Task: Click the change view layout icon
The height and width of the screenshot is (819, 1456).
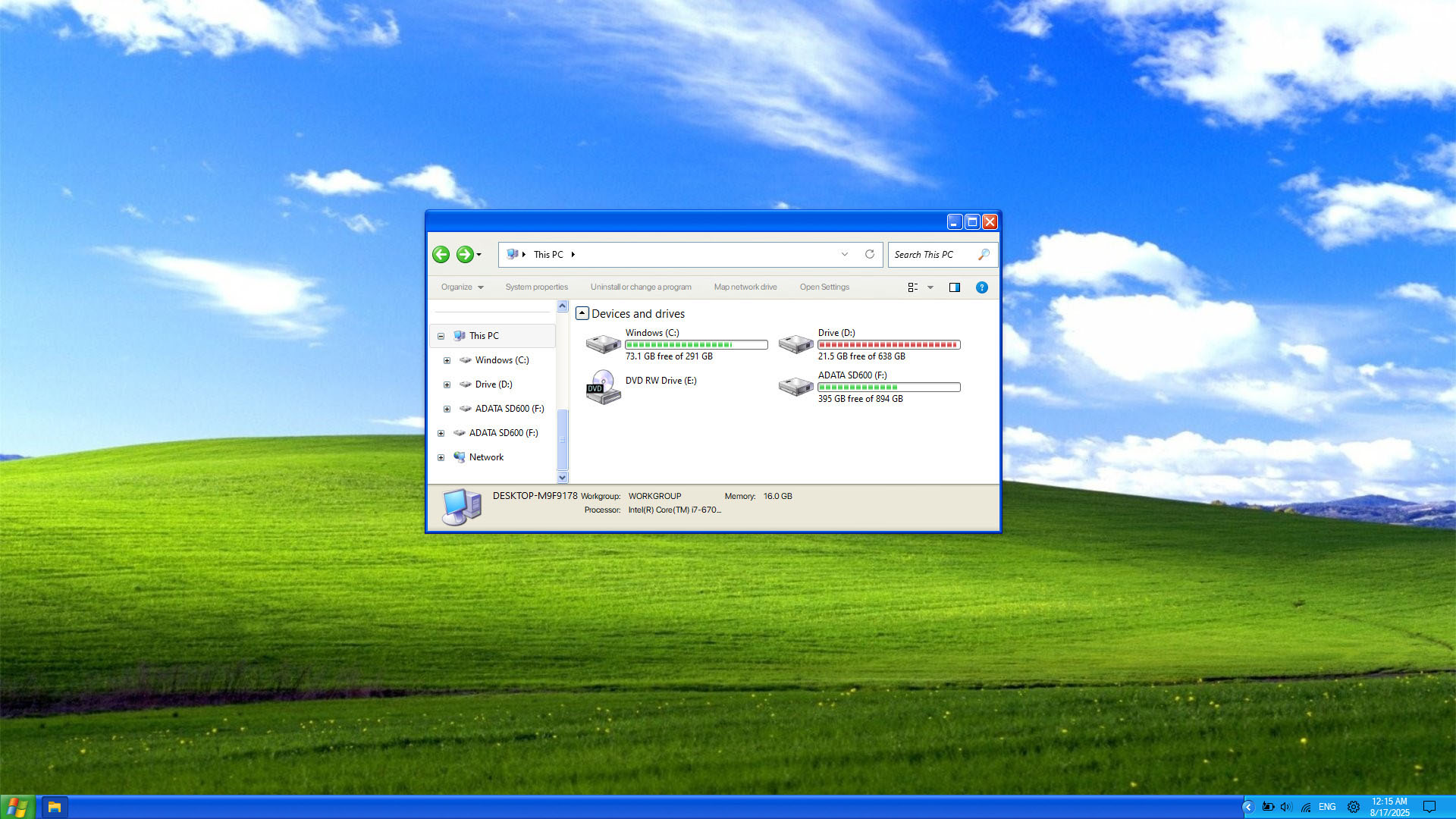Action: click(x=913, y=287)
